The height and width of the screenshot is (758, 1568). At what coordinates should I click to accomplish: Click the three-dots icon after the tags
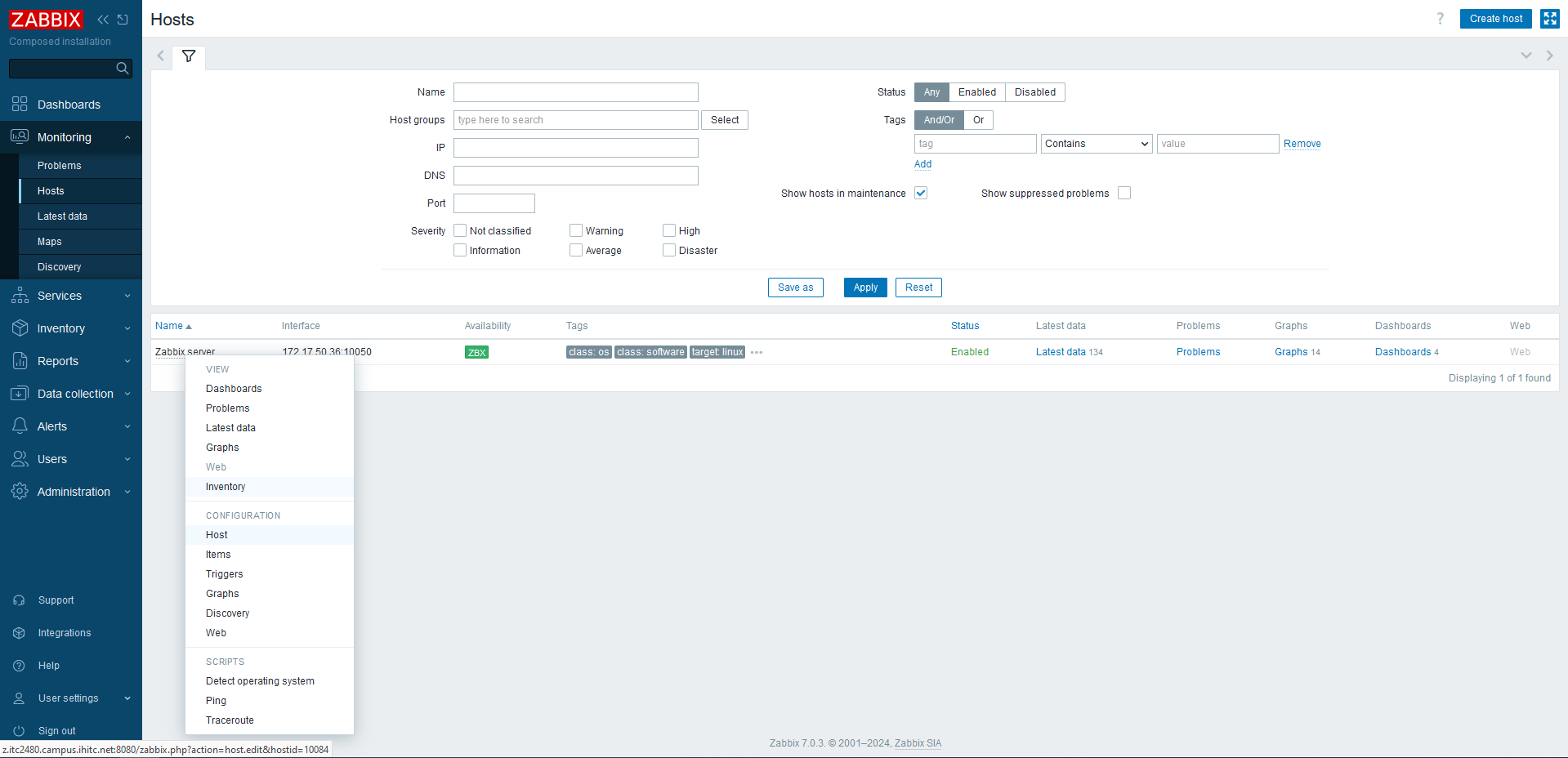(757, 353)
